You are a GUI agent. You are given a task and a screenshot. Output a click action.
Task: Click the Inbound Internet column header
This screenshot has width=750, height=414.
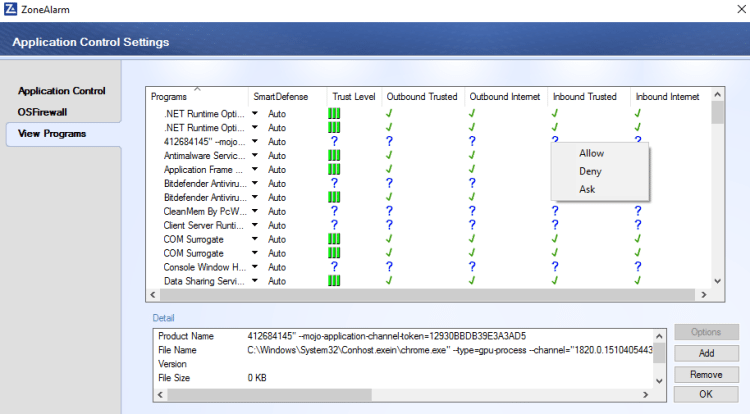670,97
